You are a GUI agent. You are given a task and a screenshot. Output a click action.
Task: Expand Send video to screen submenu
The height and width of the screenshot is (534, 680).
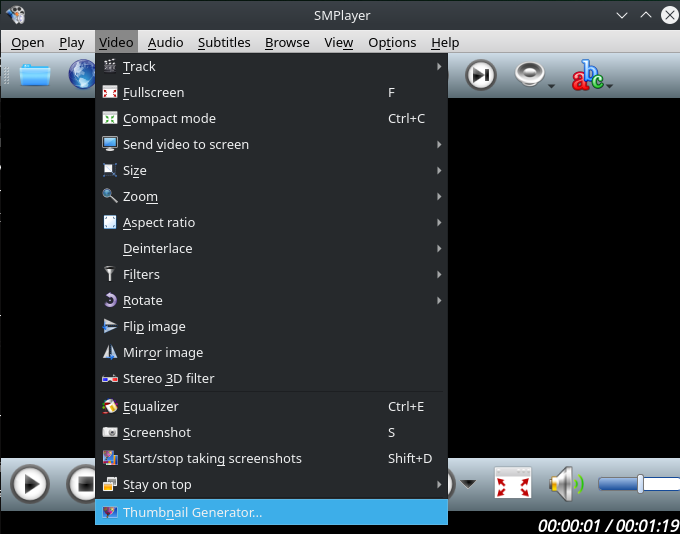pyautogui.click(x=271, y=144)
